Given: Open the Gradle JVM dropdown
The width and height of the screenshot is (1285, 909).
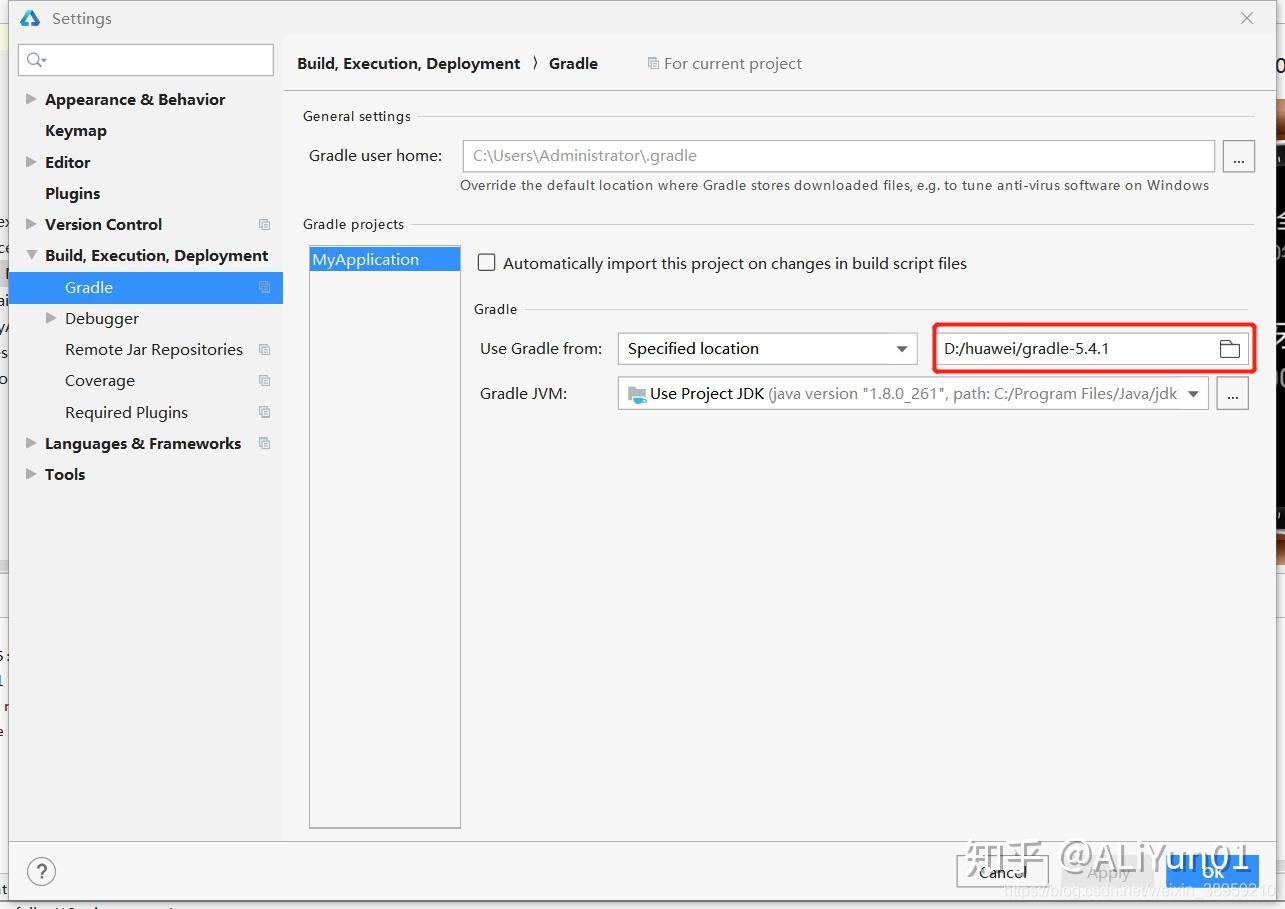Looking at the screenshot, I should pos(912,394).
